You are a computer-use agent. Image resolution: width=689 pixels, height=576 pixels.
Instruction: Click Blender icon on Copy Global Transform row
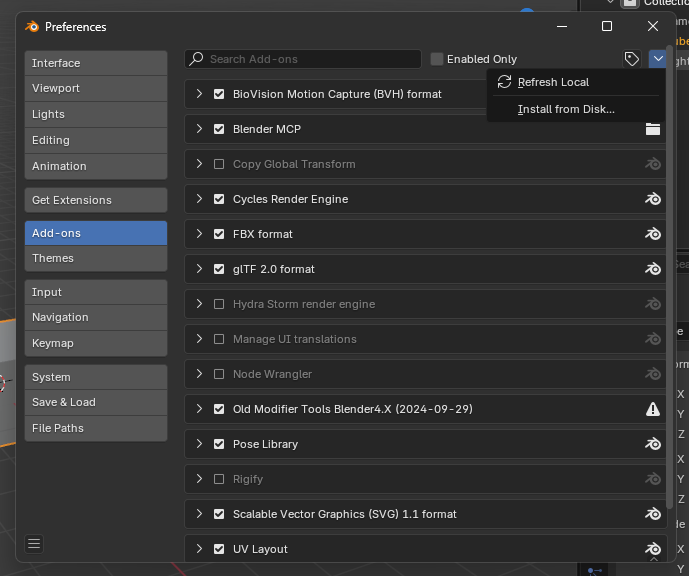pos(653,164)
